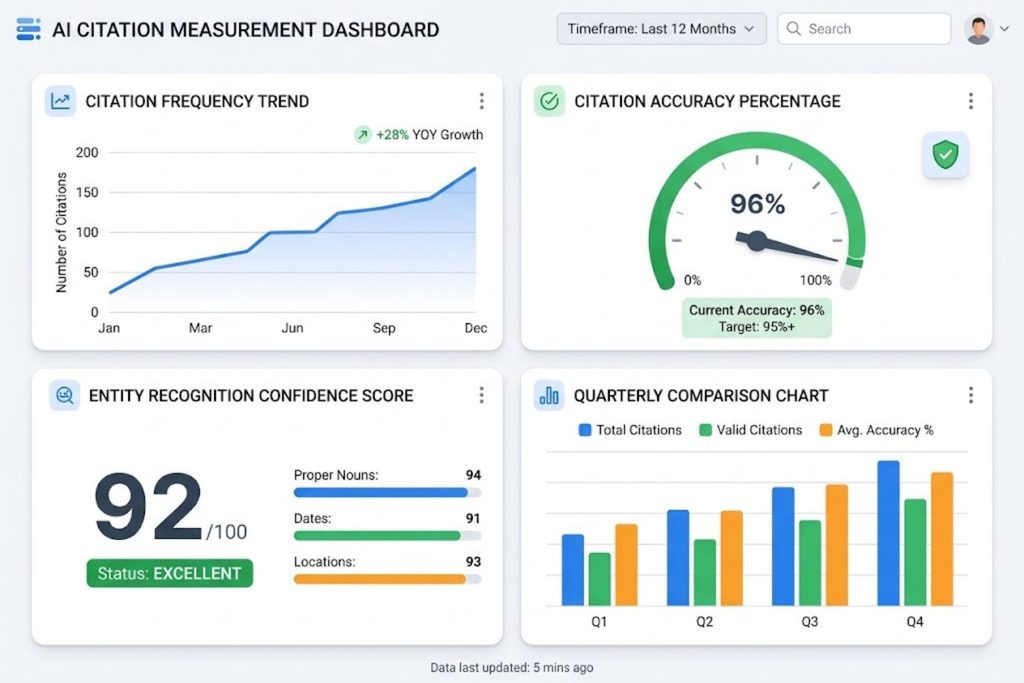Toggle the Total Citations legend item
1024x683 pixels.
click(630, 430)
